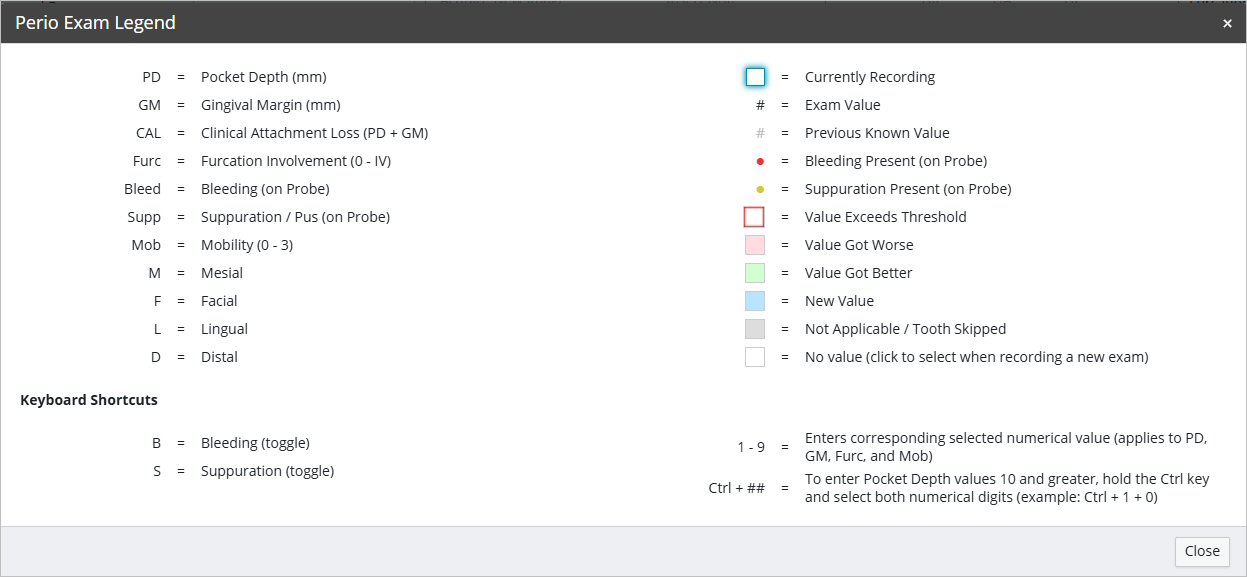The width and height of the screenshot is (1247, 577).
Task: Click the Pocket Depth (mm) definition
Action: click(x=263, y=77)
